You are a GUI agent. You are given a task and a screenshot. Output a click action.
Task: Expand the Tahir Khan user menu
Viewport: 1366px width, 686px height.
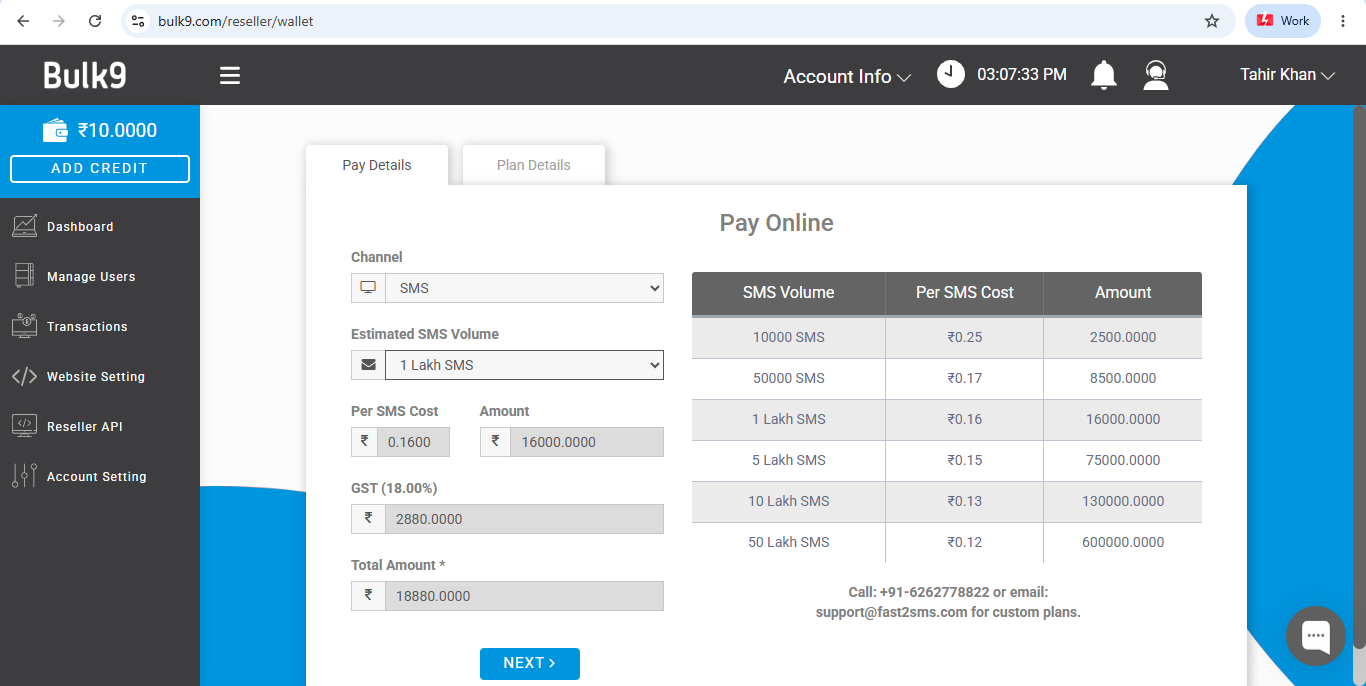pyautogui.click(x=1288, y=75)
